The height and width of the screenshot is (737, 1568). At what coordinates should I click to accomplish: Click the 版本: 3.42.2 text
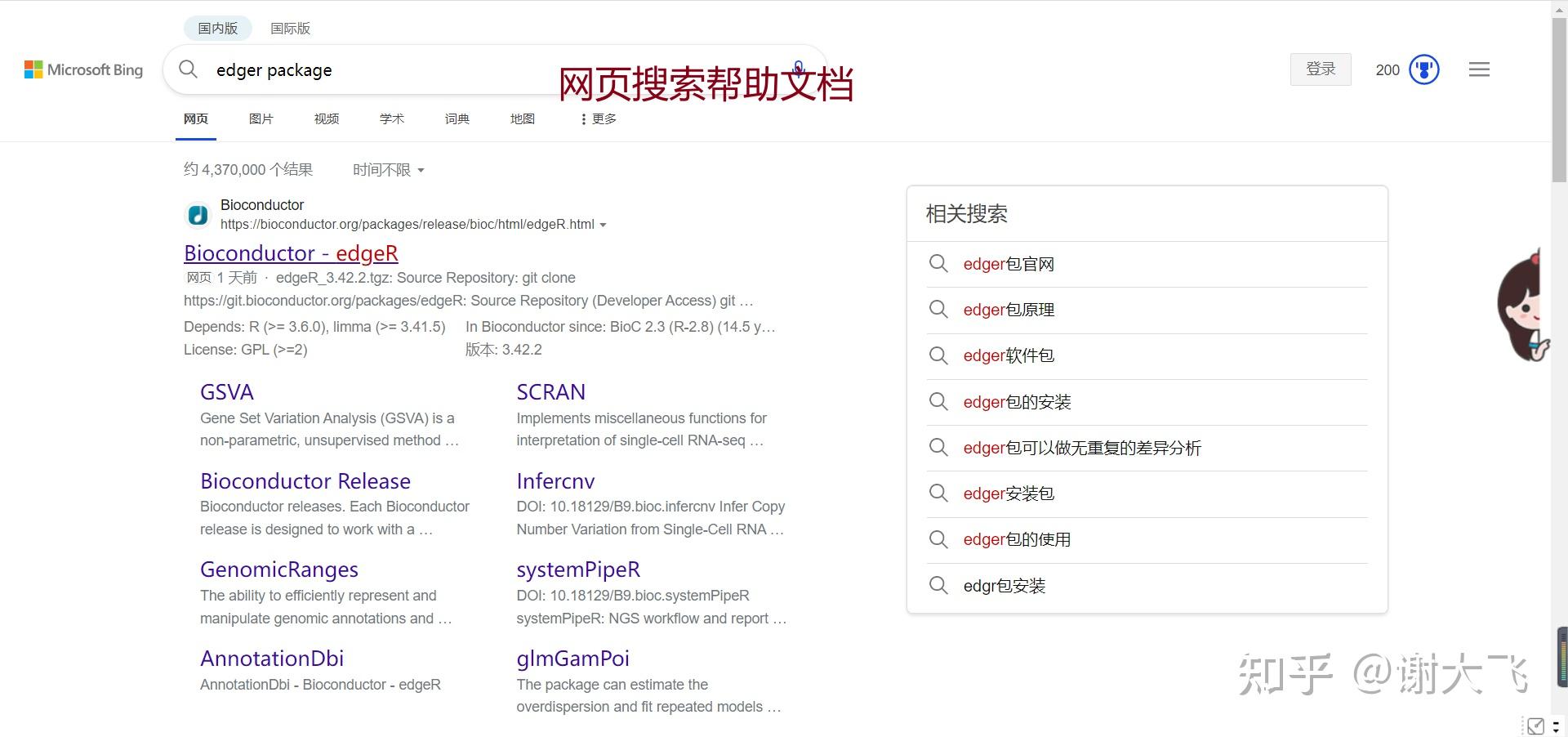tap(504, 350)
